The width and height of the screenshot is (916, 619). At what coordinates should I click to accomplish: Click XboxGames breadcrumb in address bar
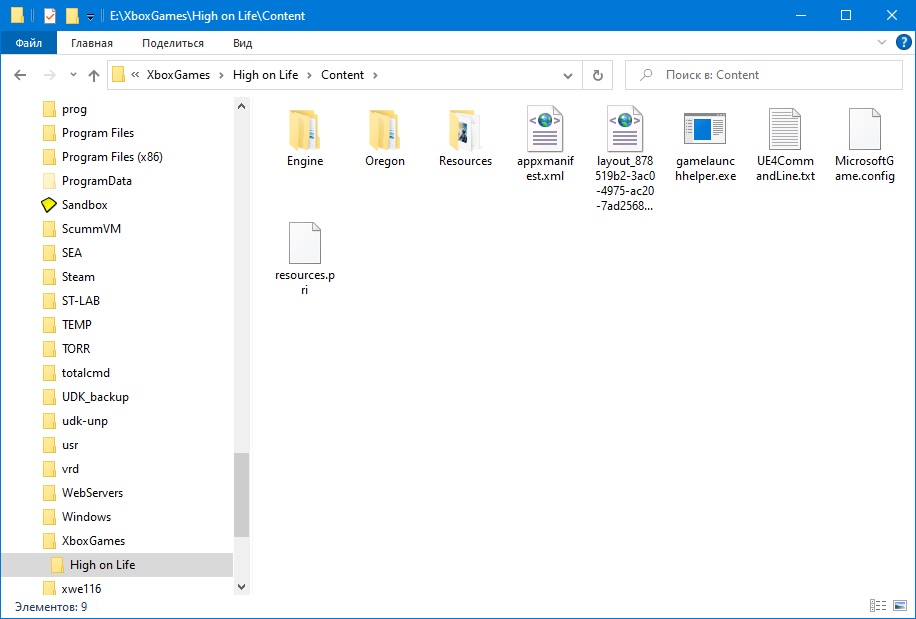click(178, 75)
